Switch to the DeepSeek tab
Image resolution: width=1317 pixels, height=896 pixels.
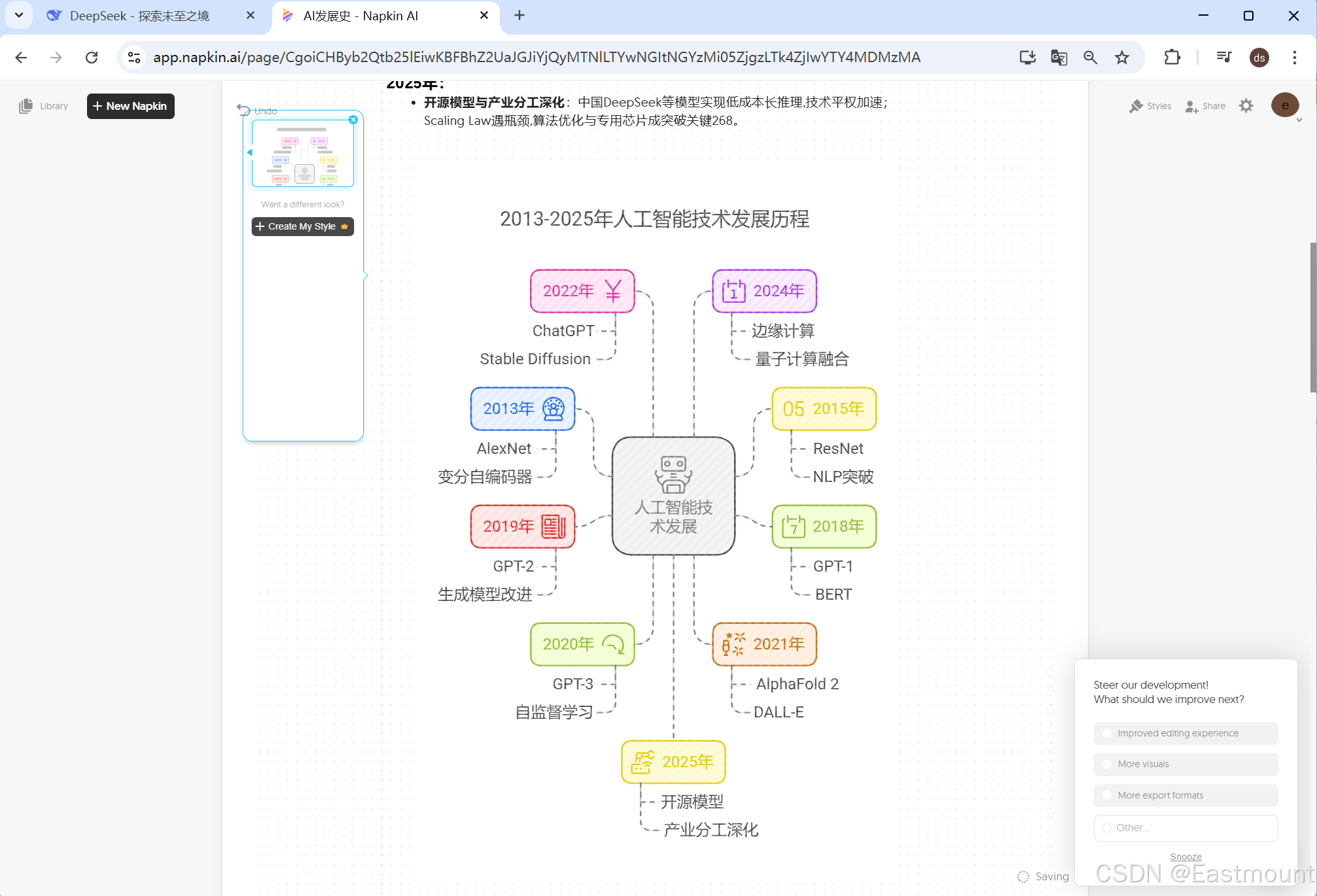coord(139,16)
